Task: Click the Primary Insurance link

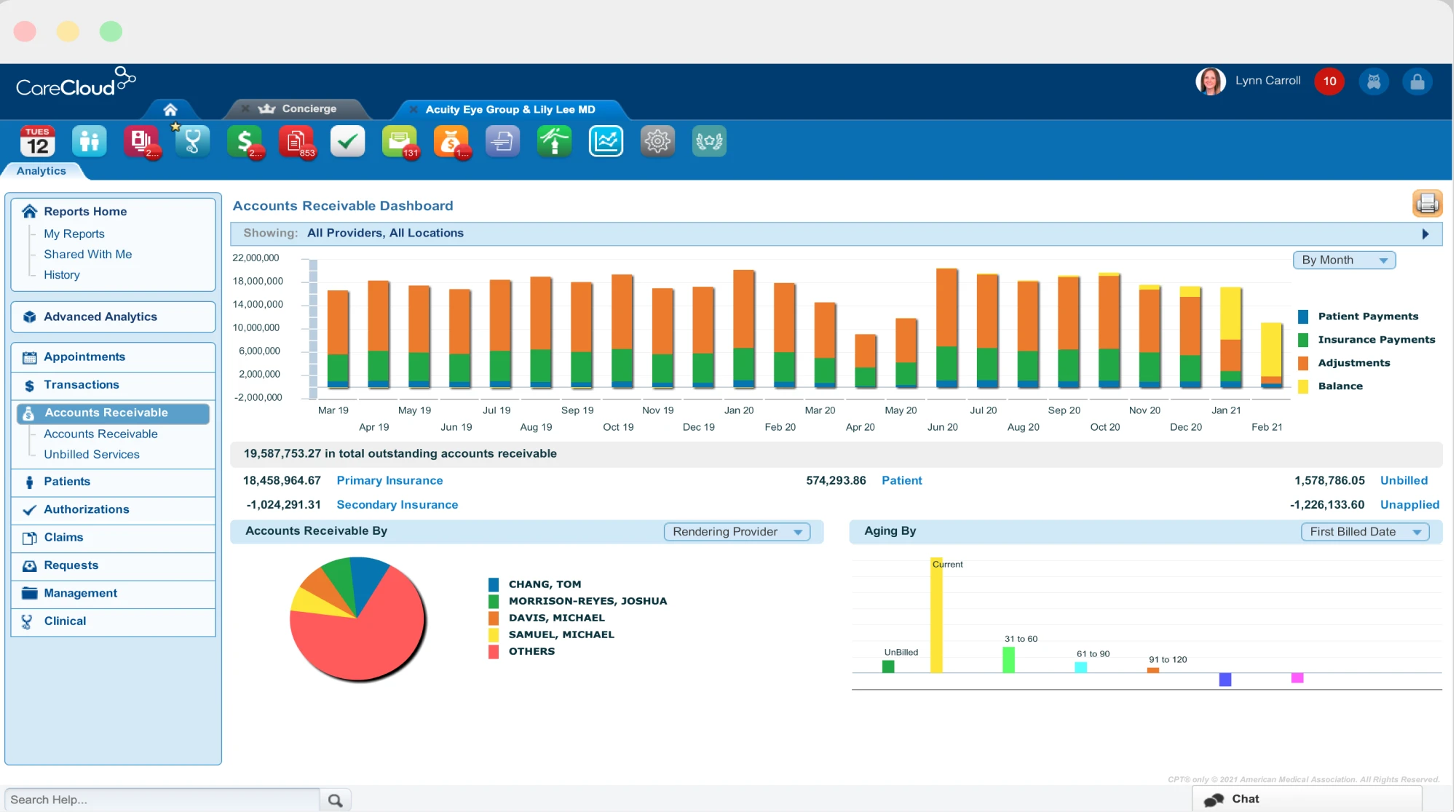Action: [x=389, y=480]
